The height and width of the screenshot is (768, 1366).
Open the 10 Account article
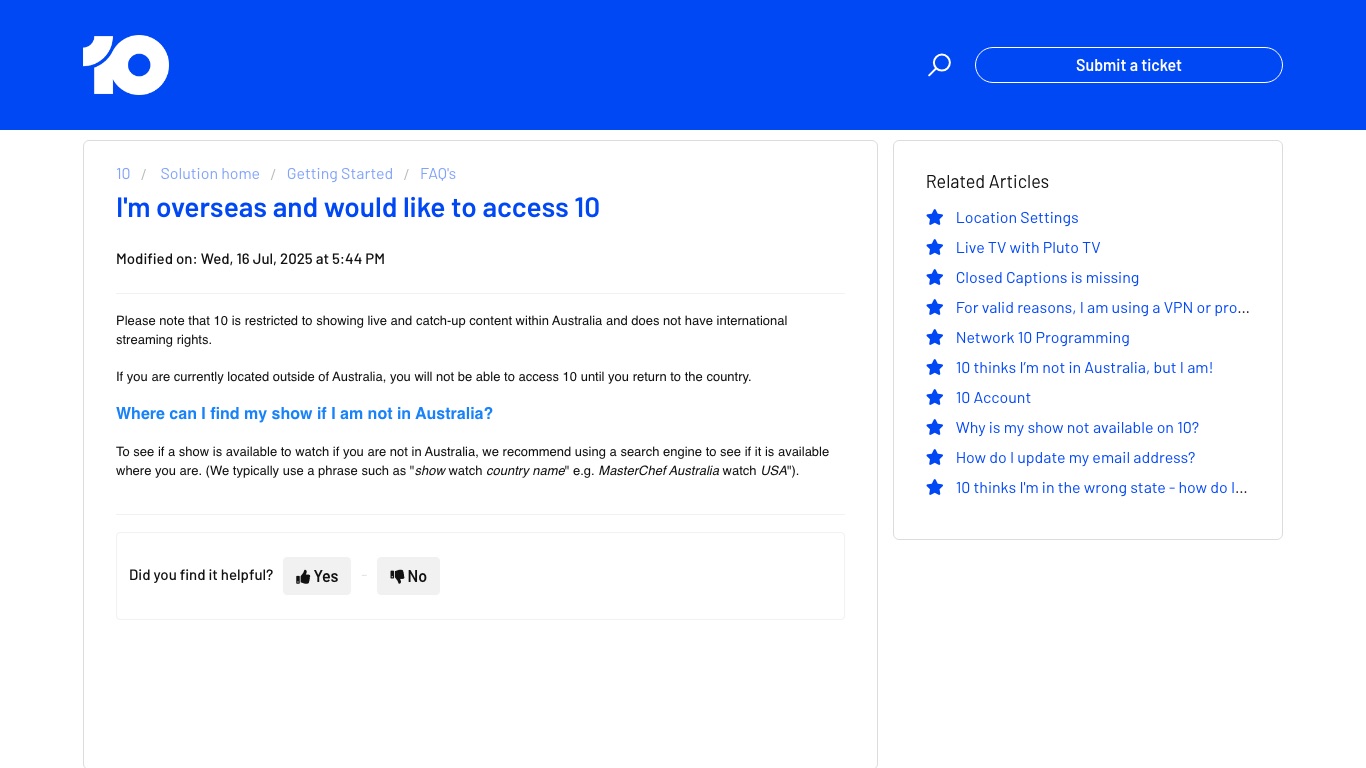tap(993, 398)
